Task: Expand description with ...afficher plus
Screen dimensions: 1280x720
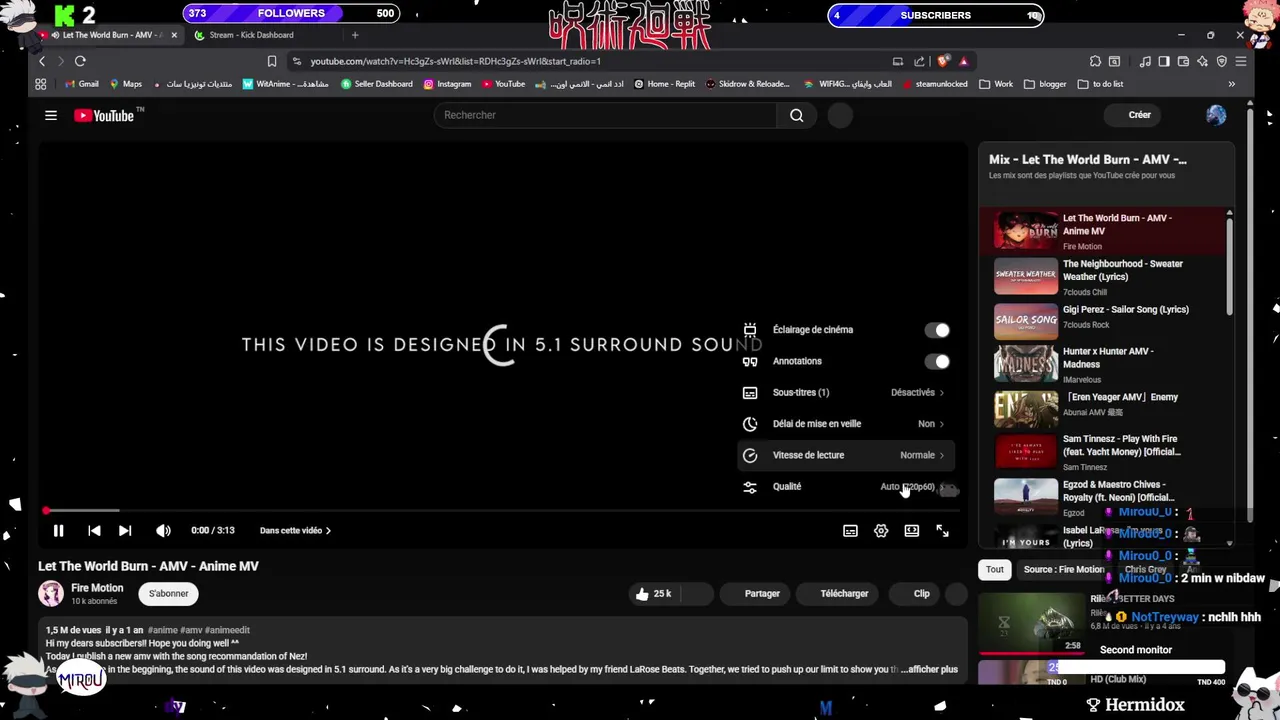Action: point(929,669)
